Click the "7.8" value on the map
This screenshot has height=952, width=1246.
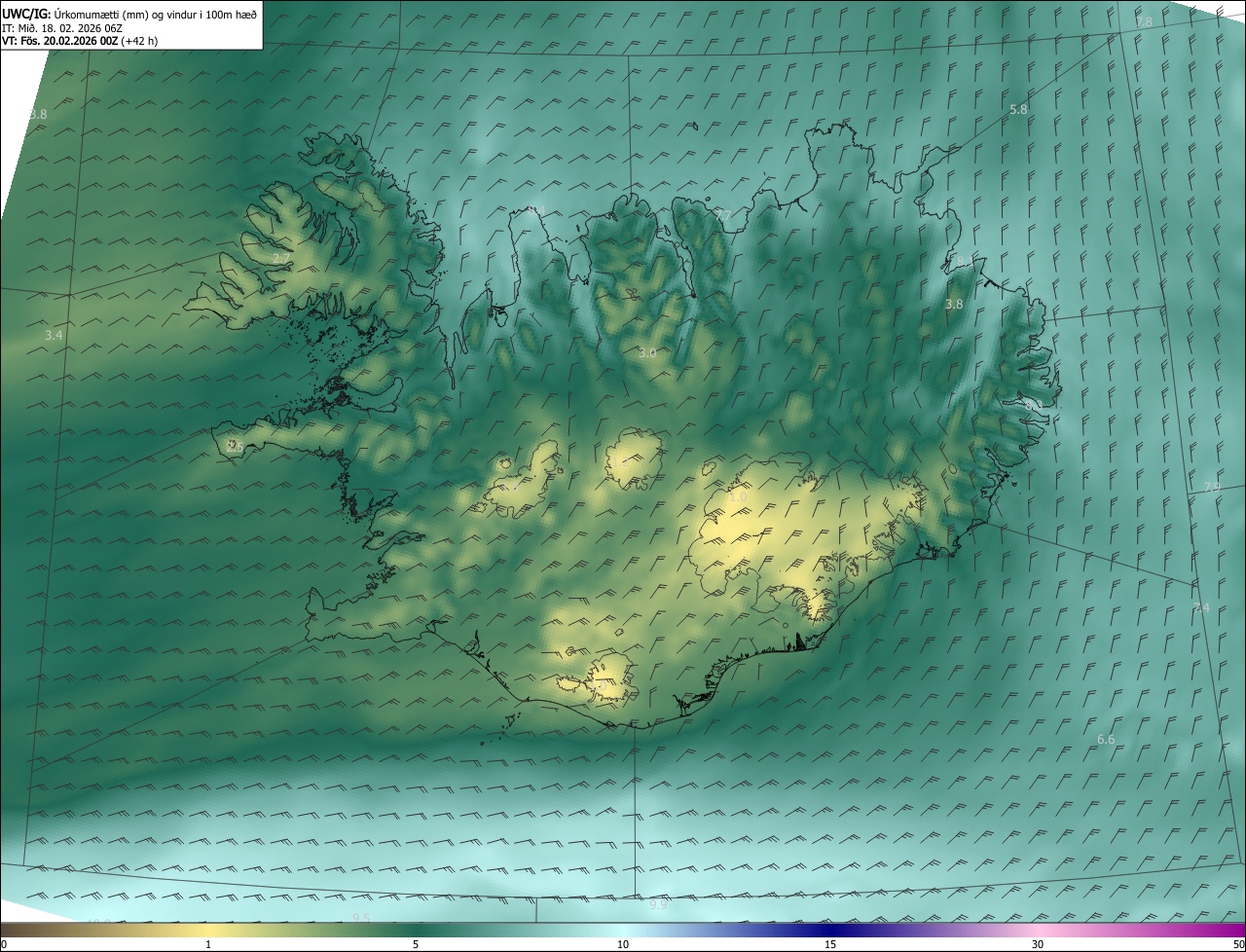[x=1144, y=21]
